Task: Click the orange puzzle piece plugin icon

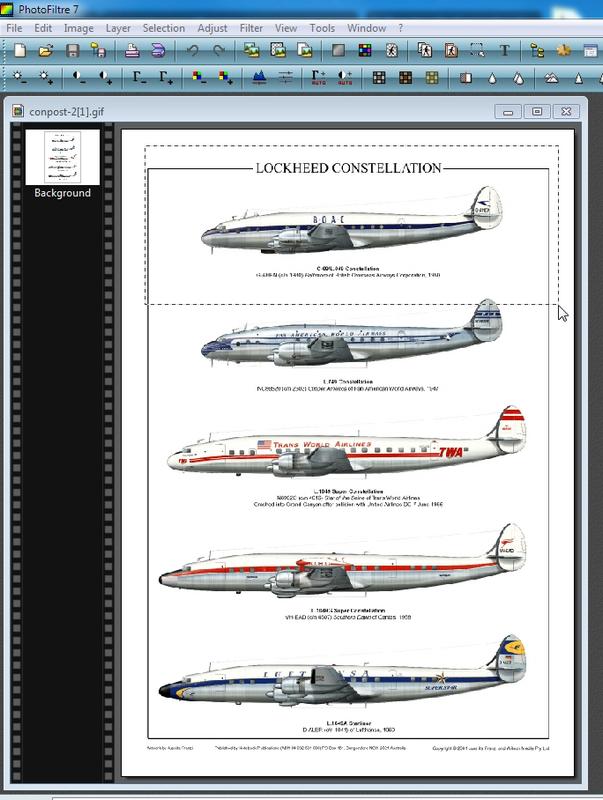Action: pyautogui.click(x=564, y=50)
